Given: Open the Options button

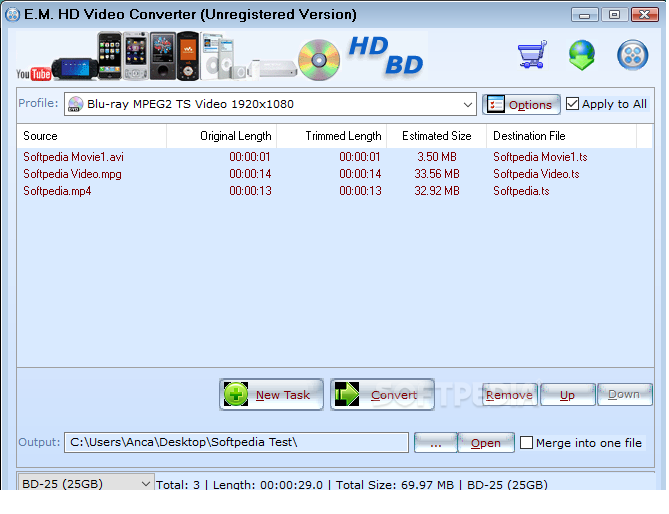Looking at the screenshot, I should 521,105.
